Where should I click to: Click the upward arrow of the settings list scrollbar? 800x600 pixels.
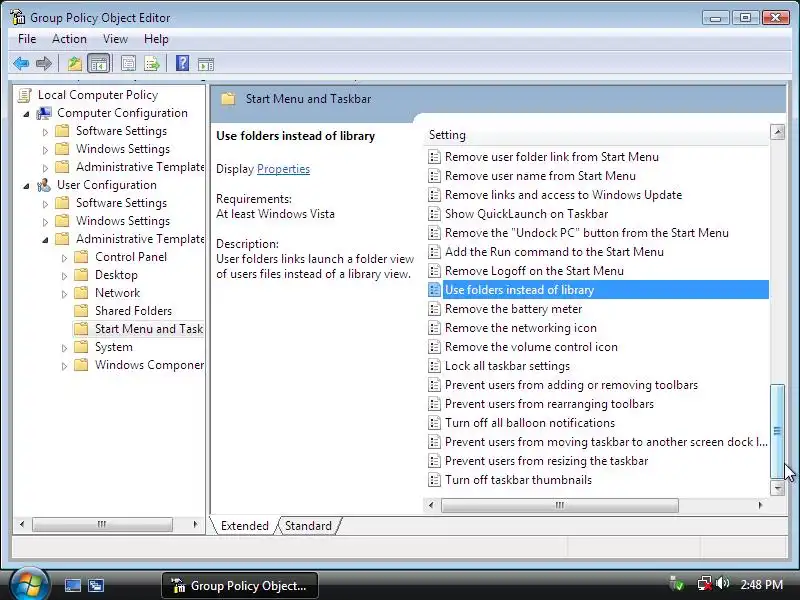click(x=778, y=132)
